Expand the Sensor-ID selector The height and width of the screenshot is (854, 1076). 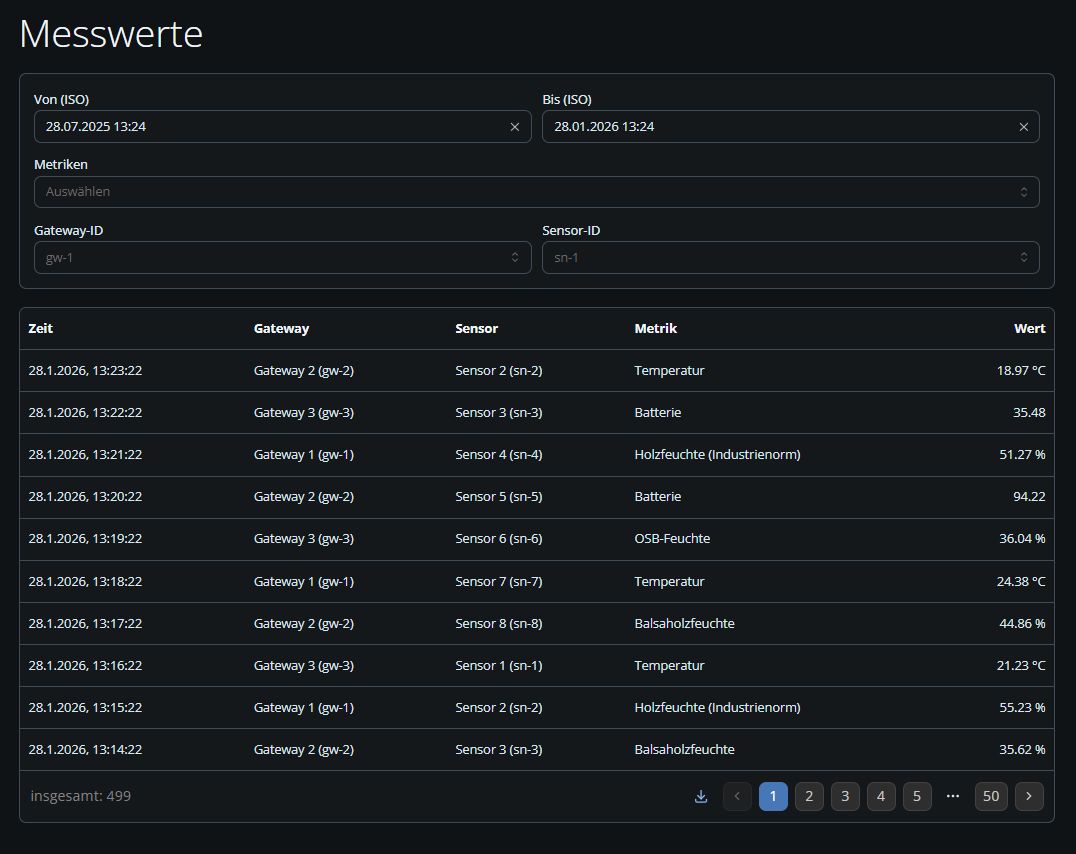pos(790,257)
